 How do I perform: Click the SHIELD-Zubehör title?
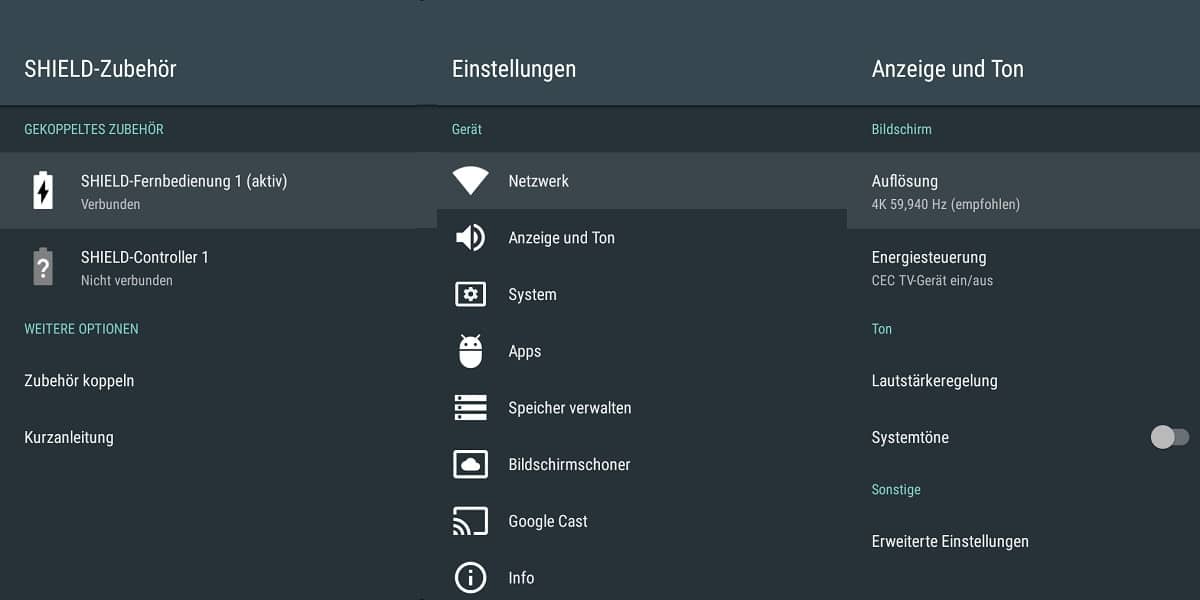click(x=100, y=69)
